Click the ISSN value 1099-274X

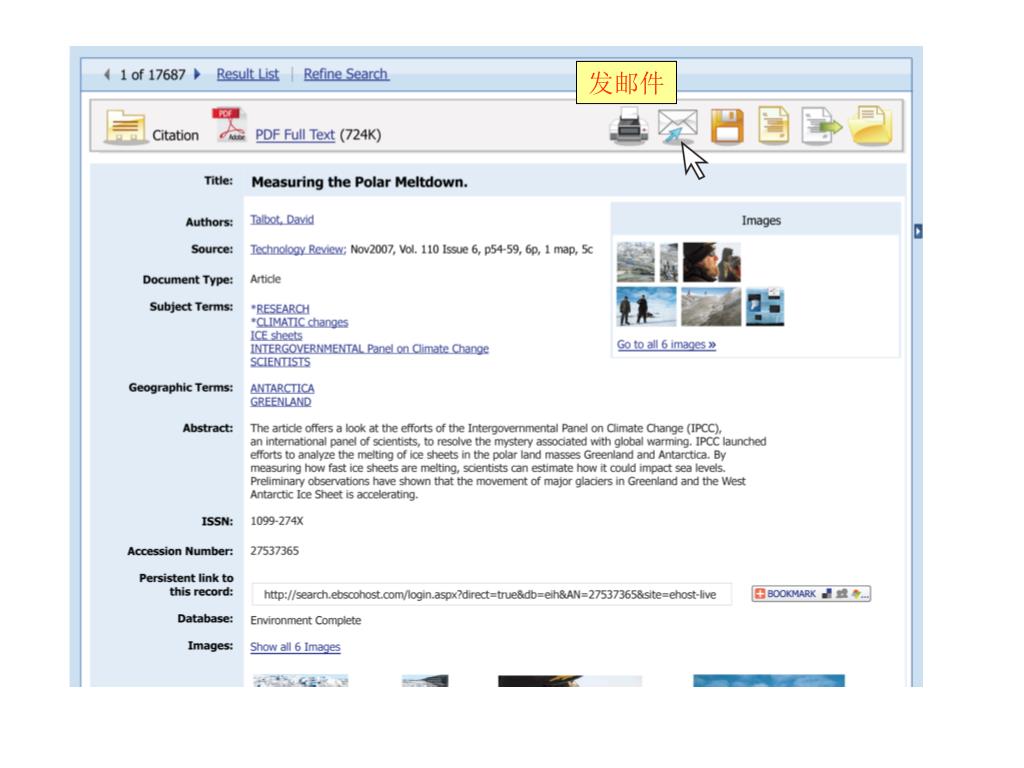coord(276,521)
